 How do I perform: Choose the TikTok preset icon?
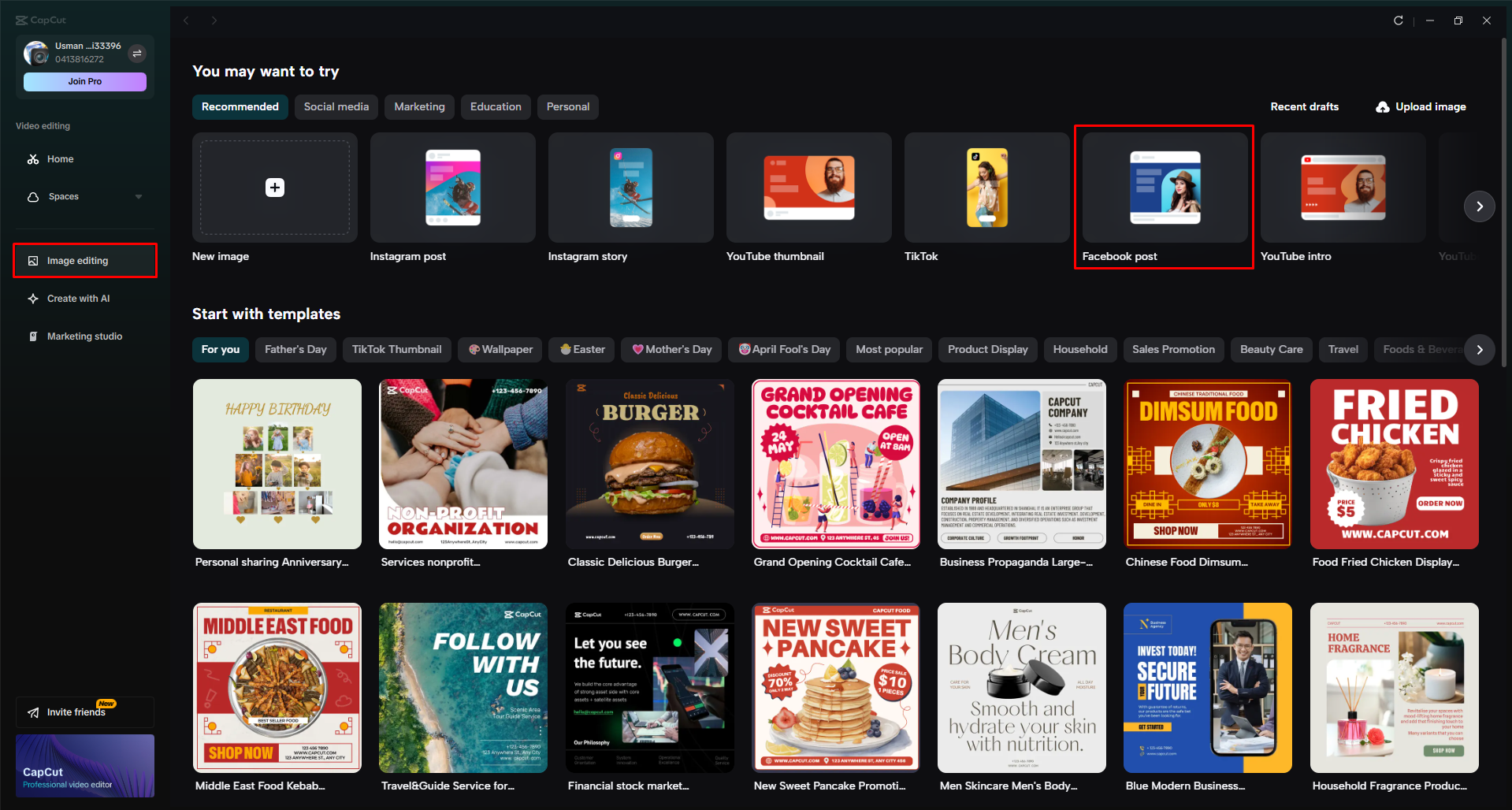point(987,188)
